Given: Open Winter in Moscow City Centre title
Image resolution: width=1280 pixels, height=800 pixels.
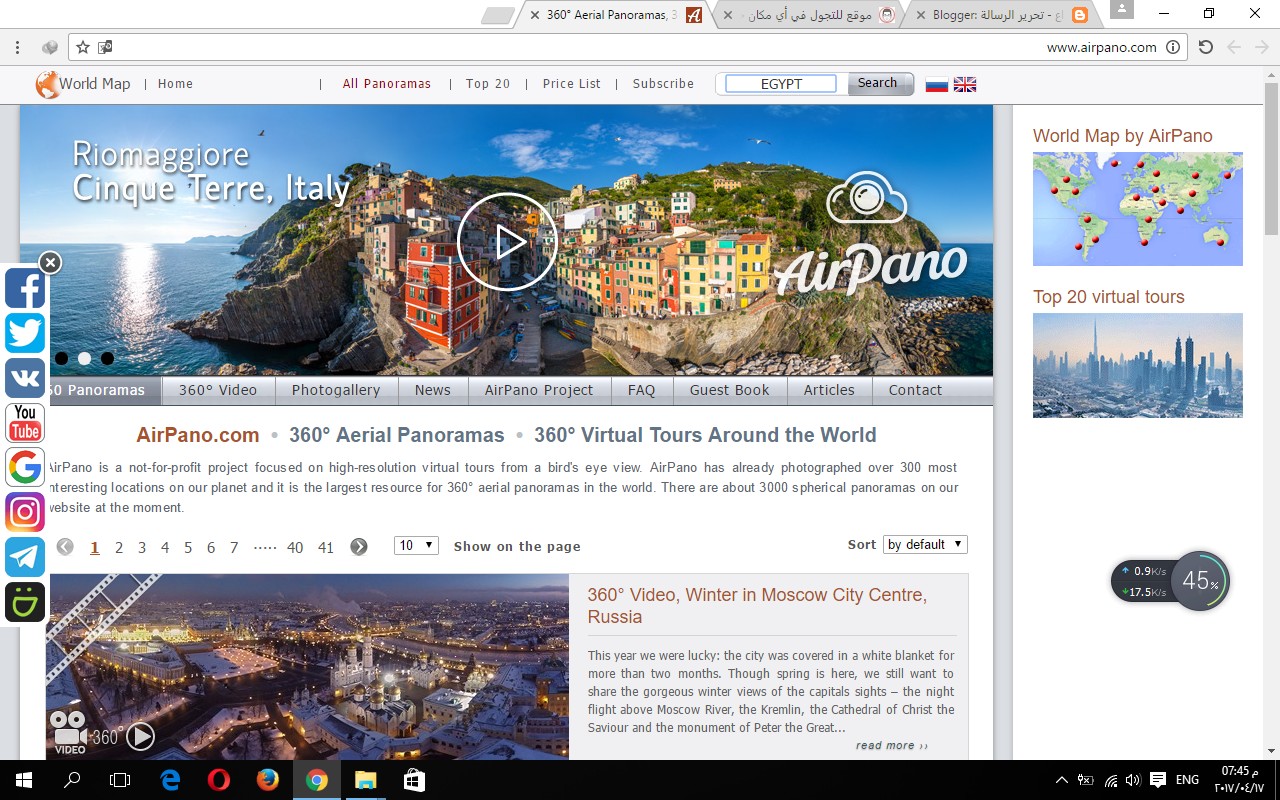Looking at the screenshot, I should (x=757, y=606).
